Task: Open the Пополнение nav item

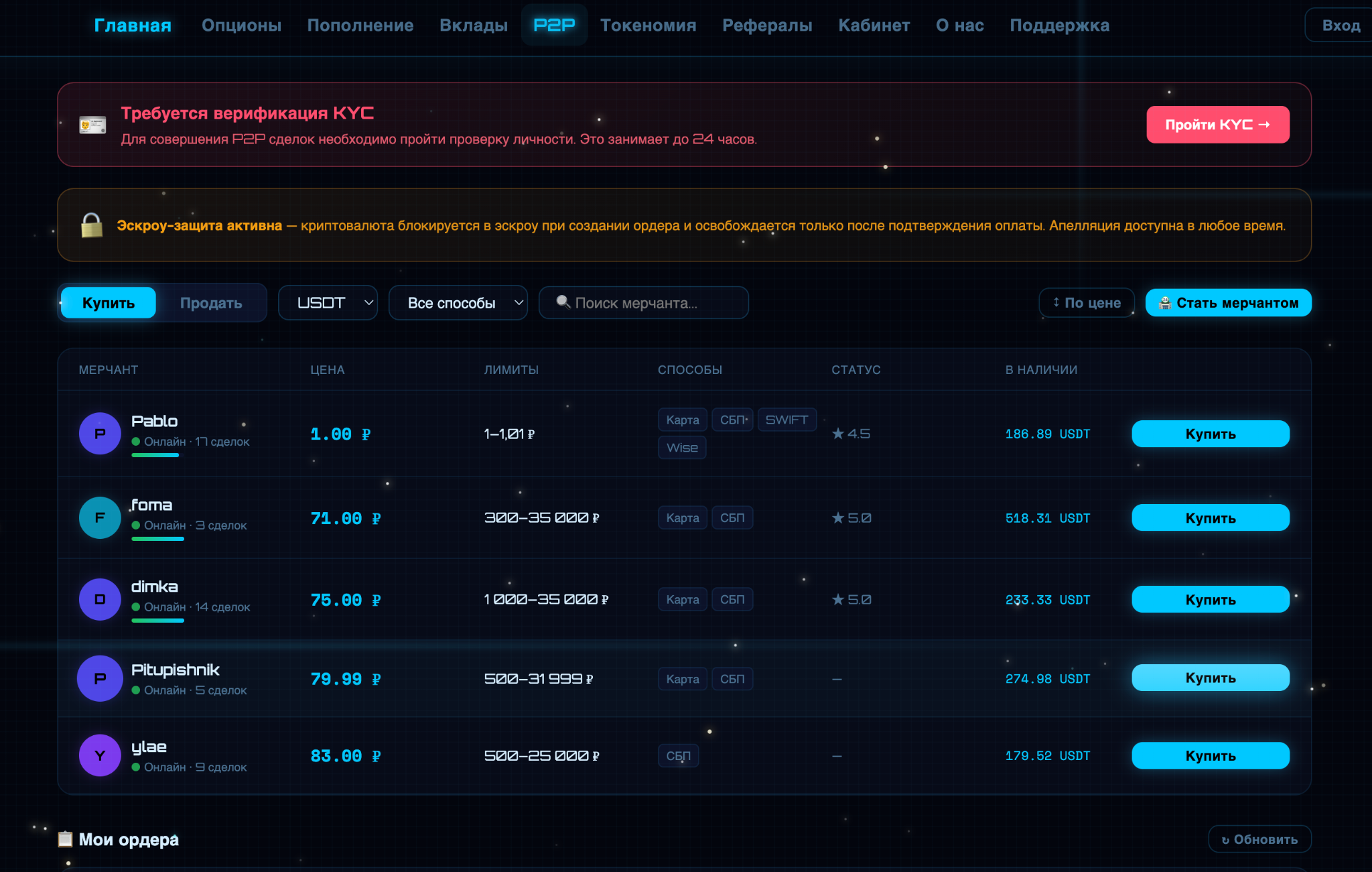Action: click(360, 25)
